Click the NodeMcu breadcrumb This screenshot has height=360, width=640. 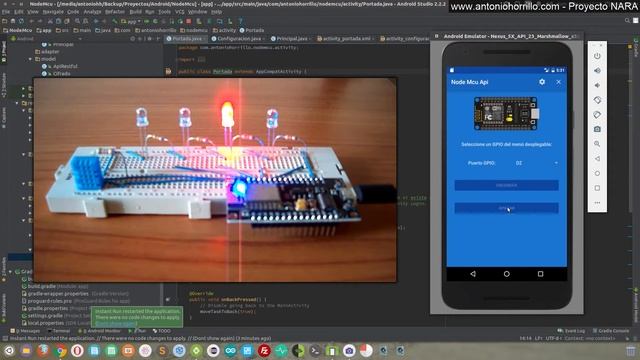coord(18,30)
